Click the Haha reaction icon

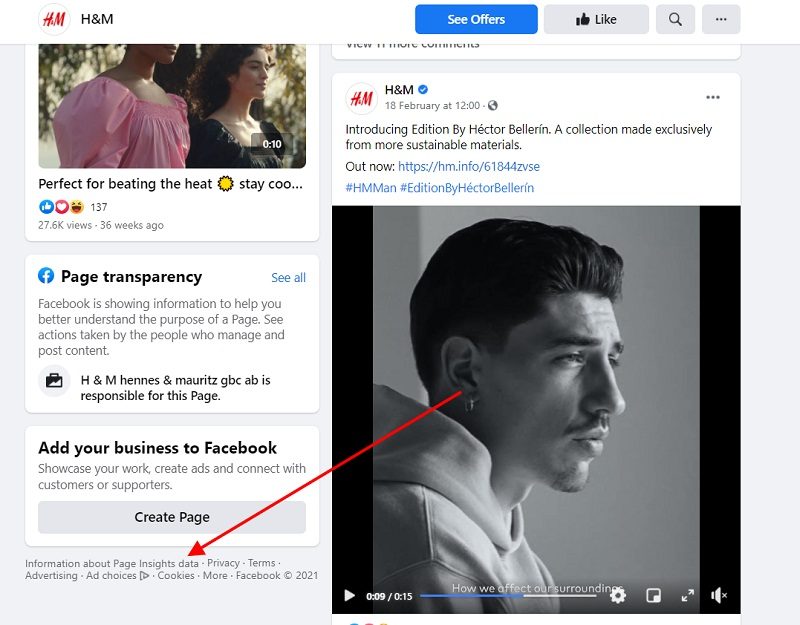coord(77,207)
